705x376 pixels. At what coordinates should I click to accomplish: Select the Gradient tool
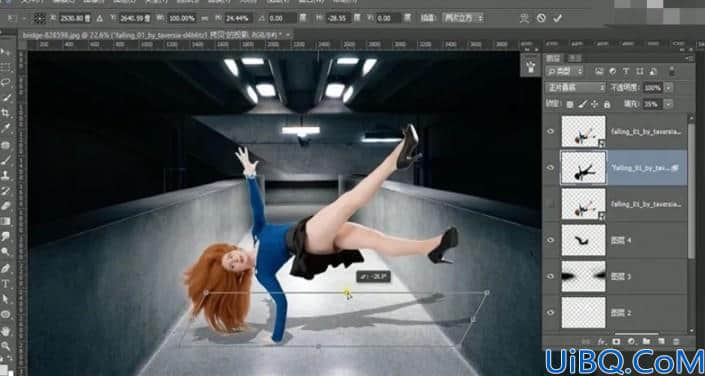[6, 221]
